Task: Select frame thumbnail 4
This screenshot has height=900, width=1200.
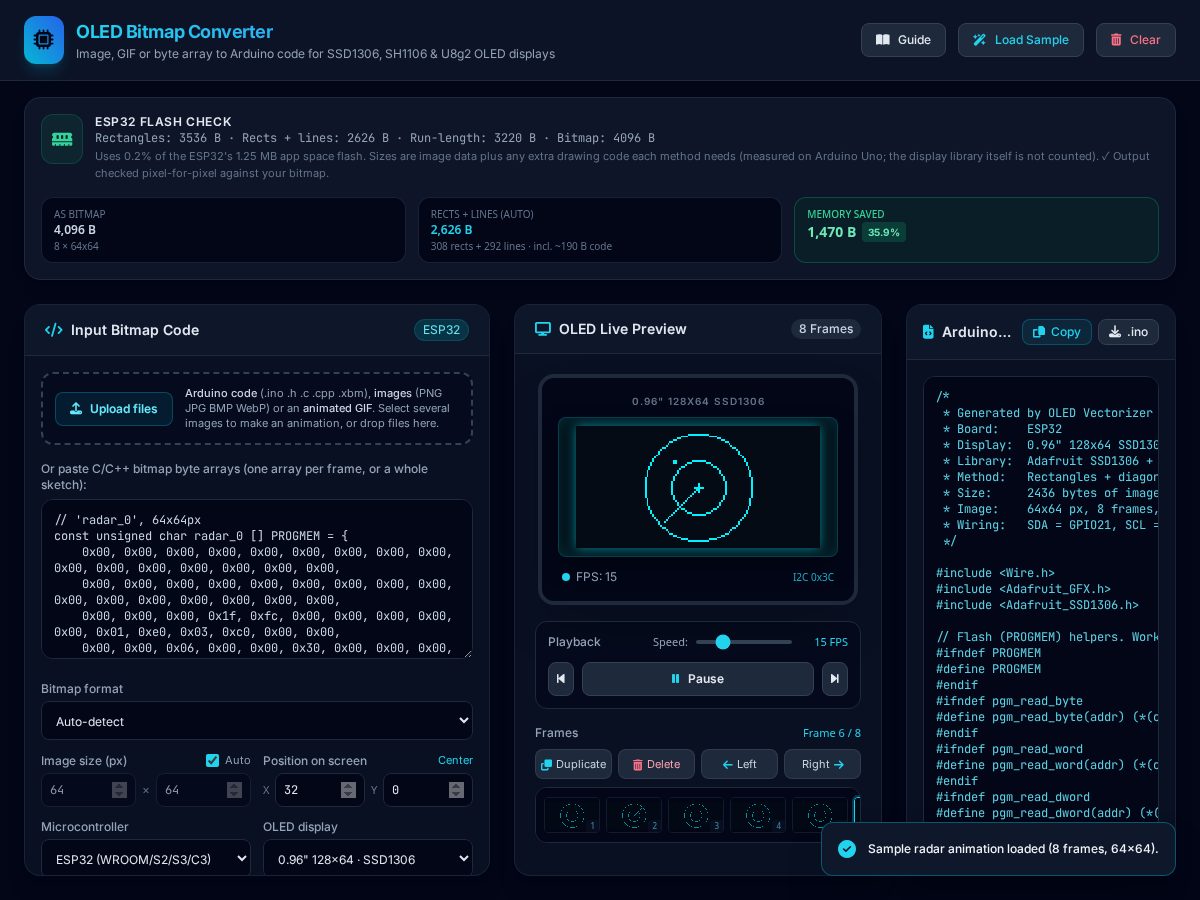Action: point(758,815)
